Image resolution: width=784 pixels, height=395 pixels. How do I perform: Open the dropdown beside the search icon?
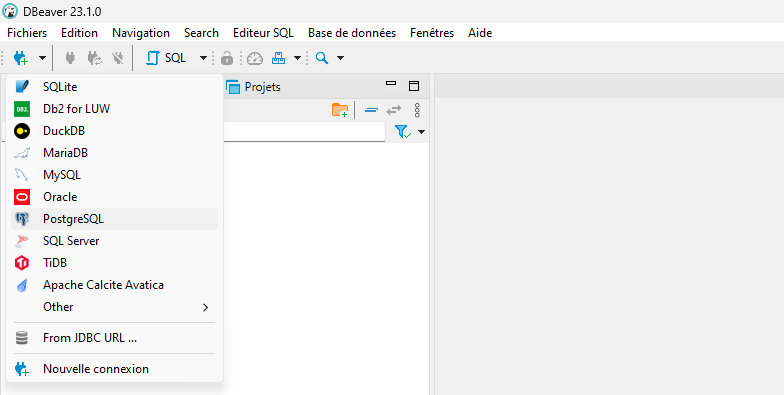coord(340,58)
